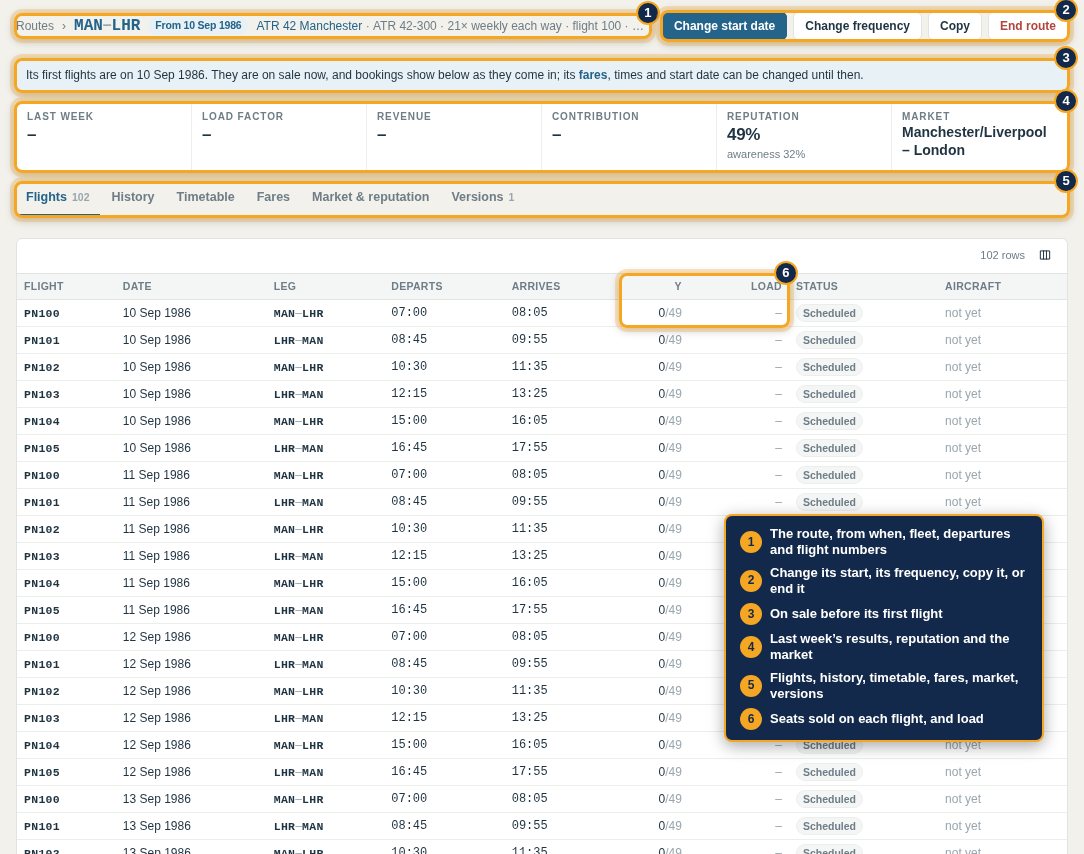The height and width of the screenshot is (854, 1084).
Task: Click the Manchester/Liverpool – London market
Action: pyautogui.click(x=974, y=141)
